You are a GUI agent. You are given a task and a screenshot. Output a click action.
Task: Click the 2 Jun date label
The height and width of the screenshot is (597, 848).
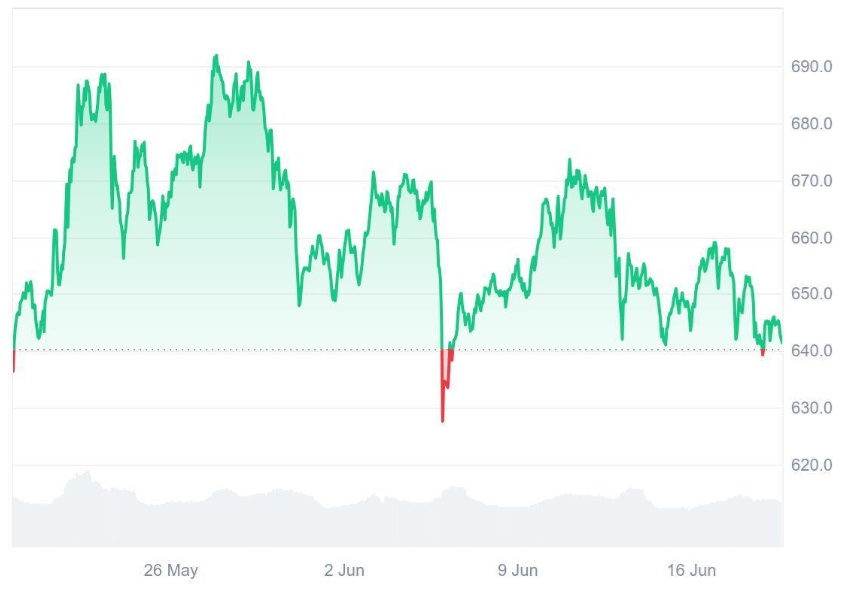(x=344, y=571)
